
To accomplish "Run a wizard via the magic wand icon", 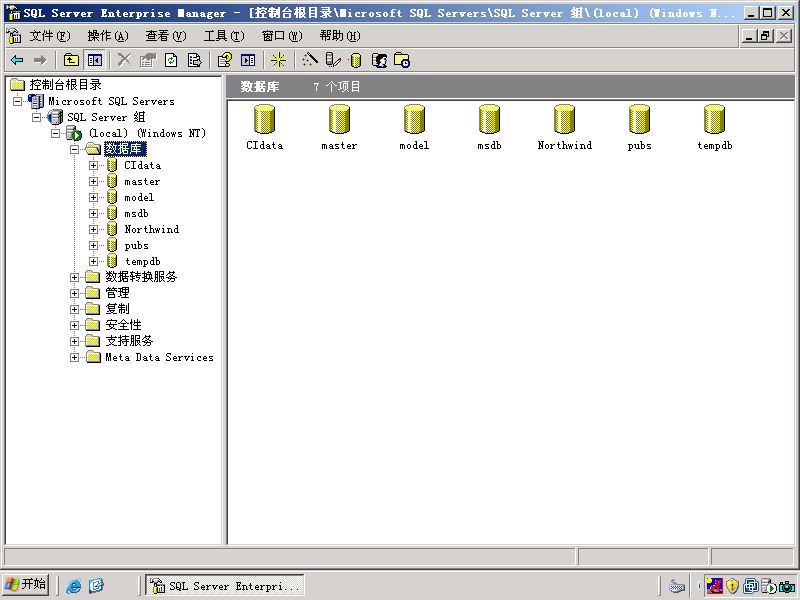I will (x=309, y=60).
